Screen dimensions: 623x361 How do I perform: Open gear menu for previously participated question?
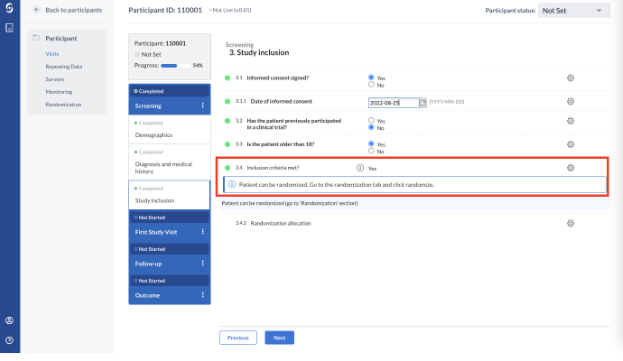click(570, 121)
